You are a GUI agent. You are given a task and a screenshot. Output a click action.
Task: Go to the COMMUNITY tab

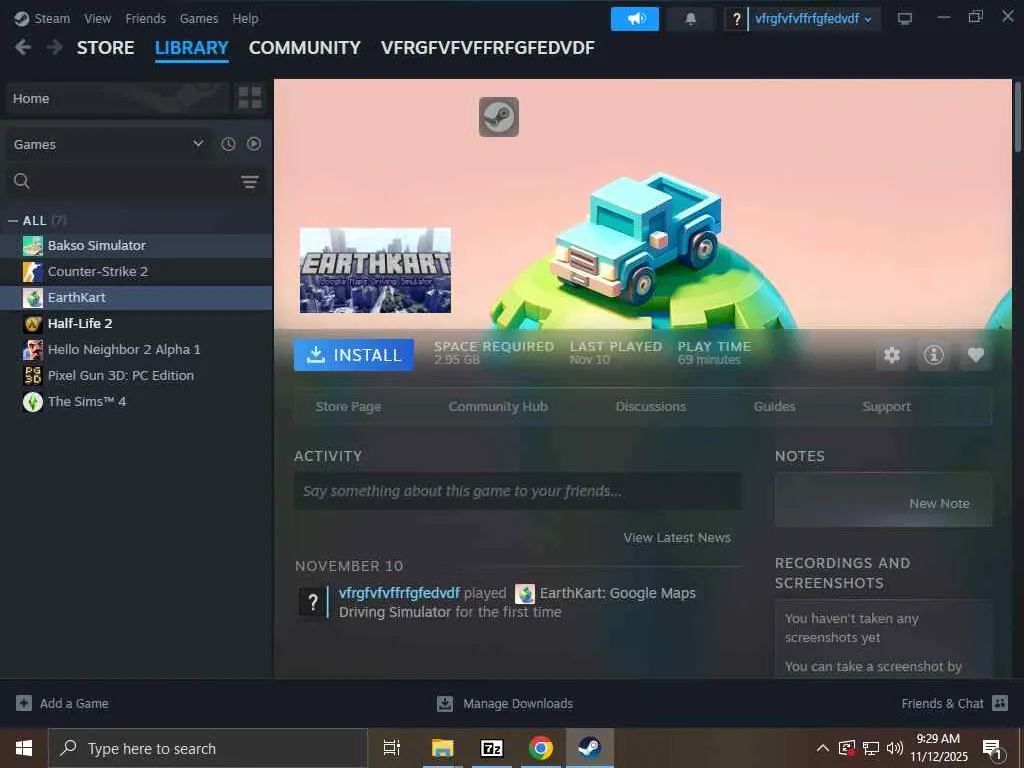pyautogui.click(x=304, y=48)
